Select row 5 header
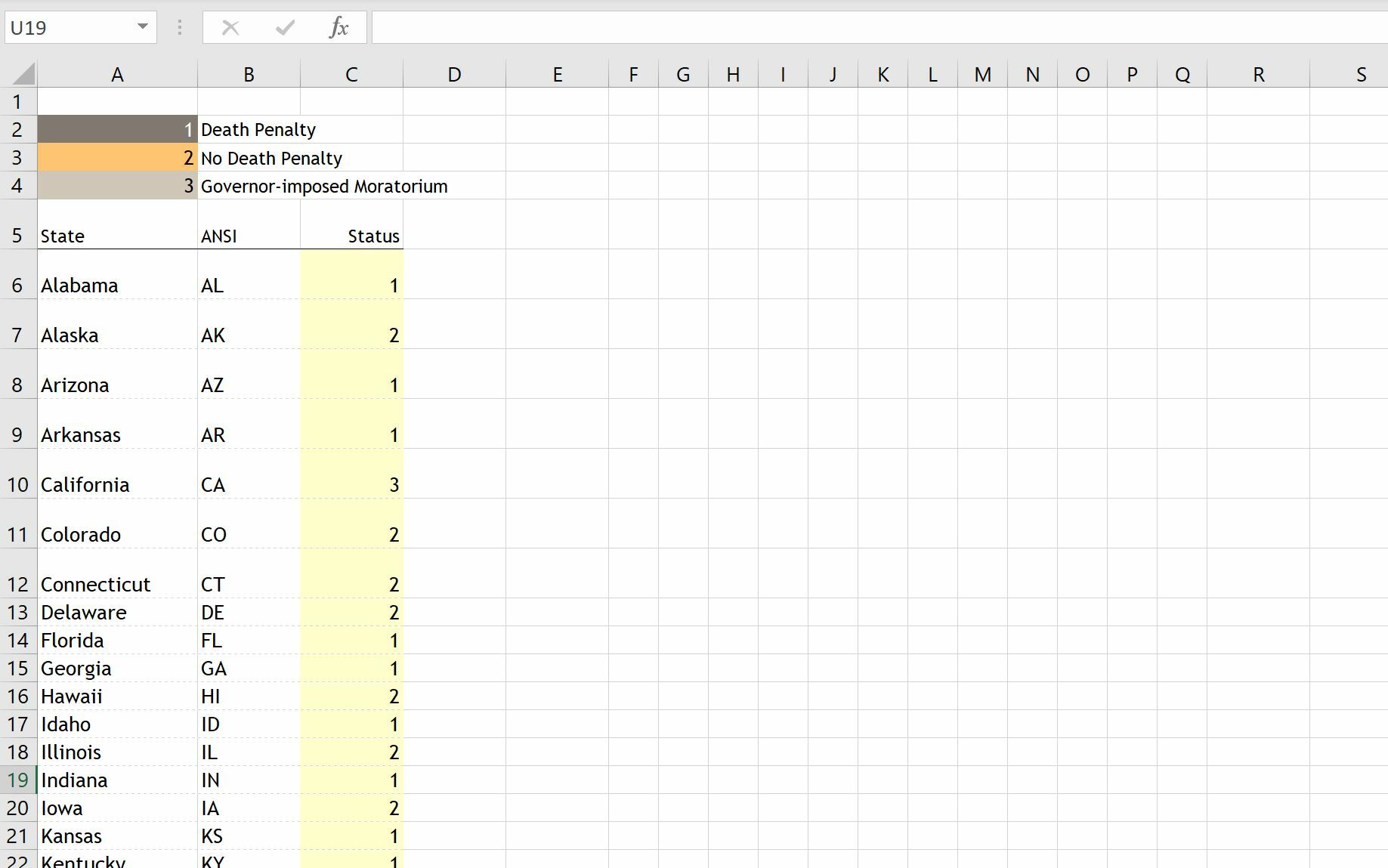Screen dimensions: 1388x868 point(17,236)
